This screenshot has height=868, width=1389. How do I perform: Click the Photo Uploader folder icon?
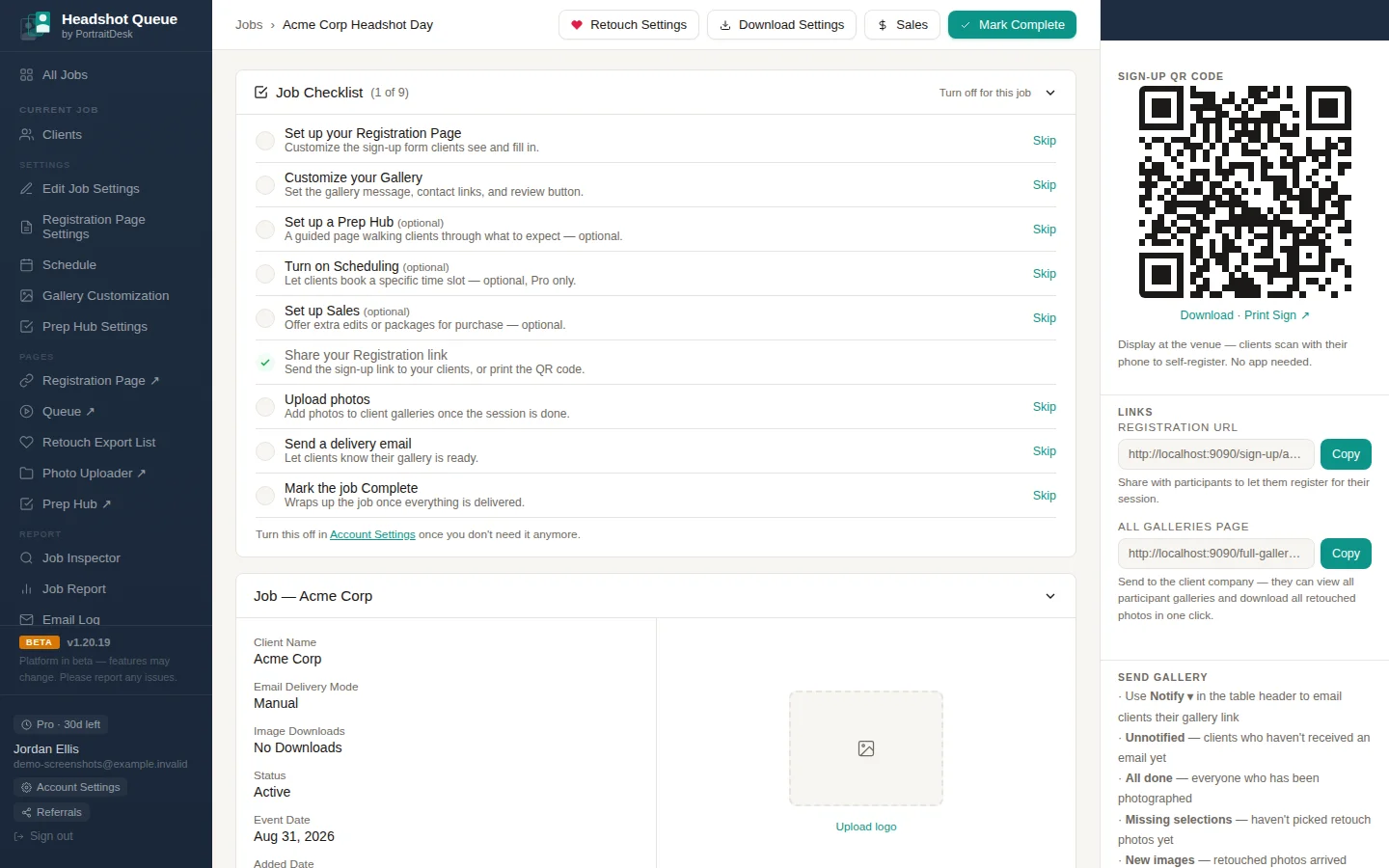tap(26, 474)
